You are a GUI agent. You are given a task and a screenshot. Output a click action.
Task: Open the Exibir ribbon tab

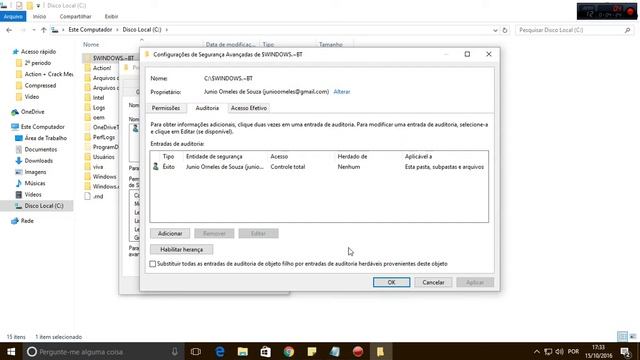click(111, 17)
